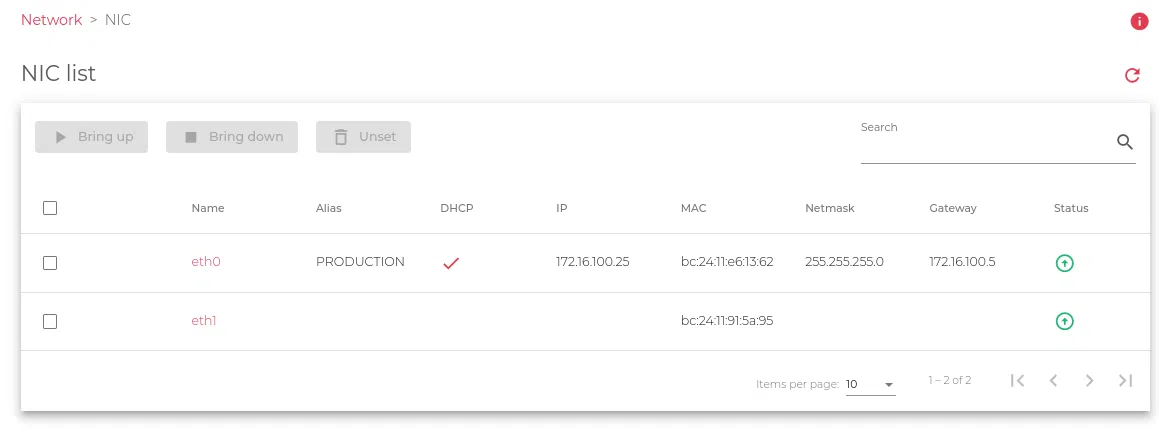This screenshot has height=431, width=1159.
Task: Go to the next page
Action: [1090, 380]
